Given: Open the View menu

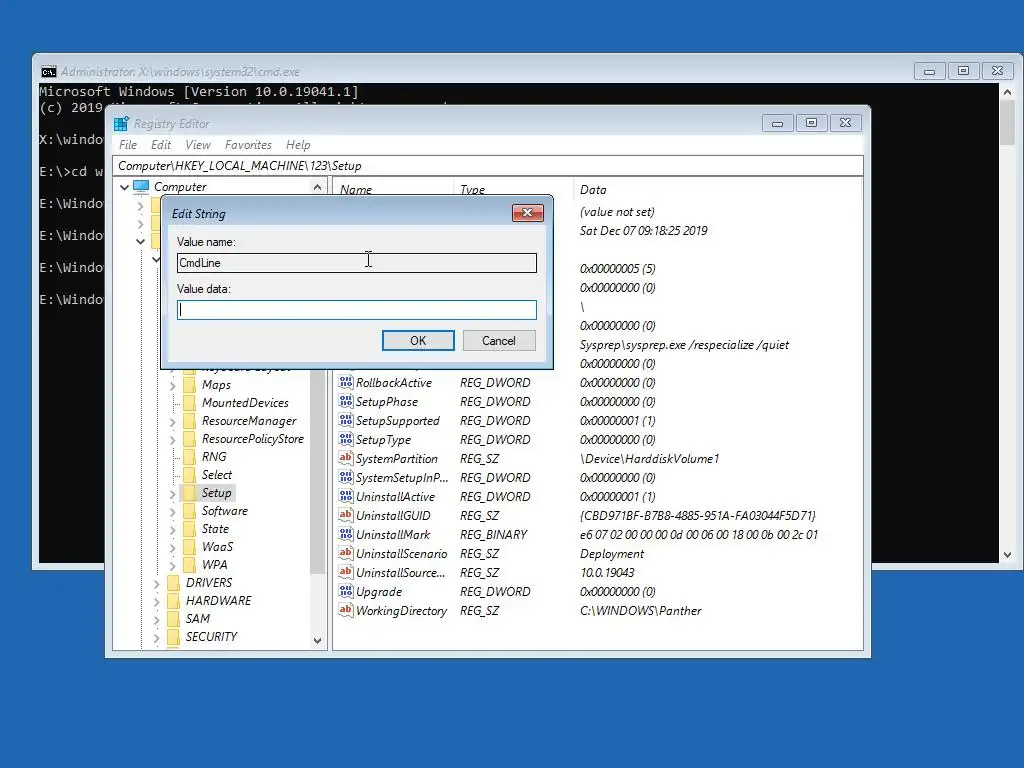Looking at the screenshot, I should click(x=197, y=145).
